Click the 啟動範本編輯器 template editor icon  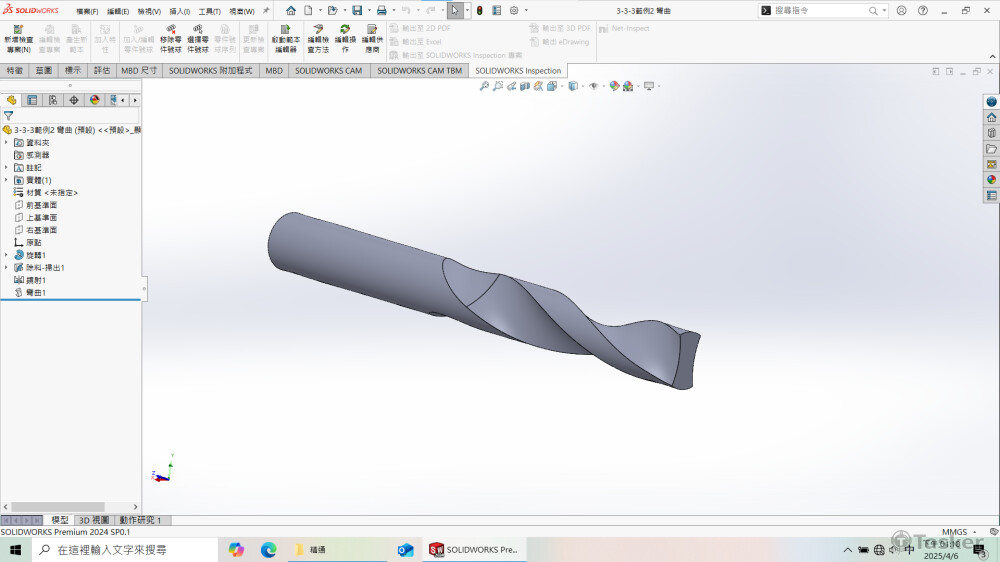click(285, 38)
